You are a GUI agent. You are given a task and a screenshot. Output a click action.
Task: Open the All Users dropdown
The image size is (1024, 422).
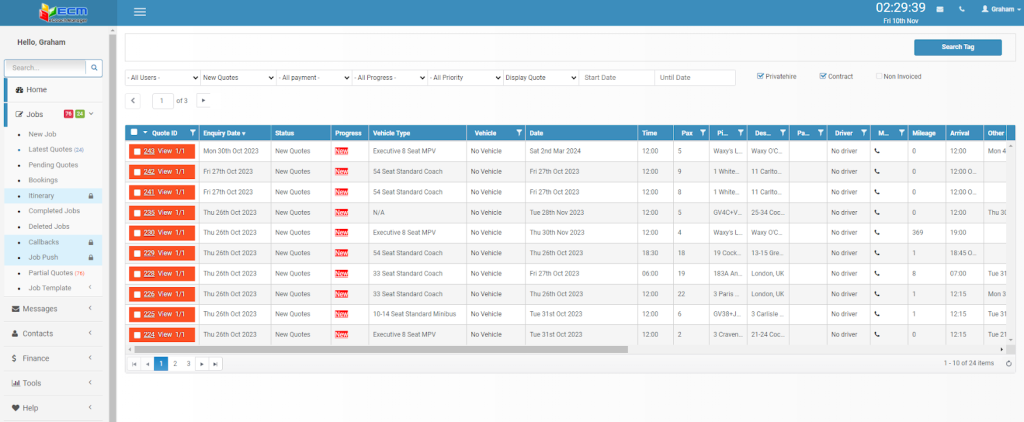coord(162,77)
